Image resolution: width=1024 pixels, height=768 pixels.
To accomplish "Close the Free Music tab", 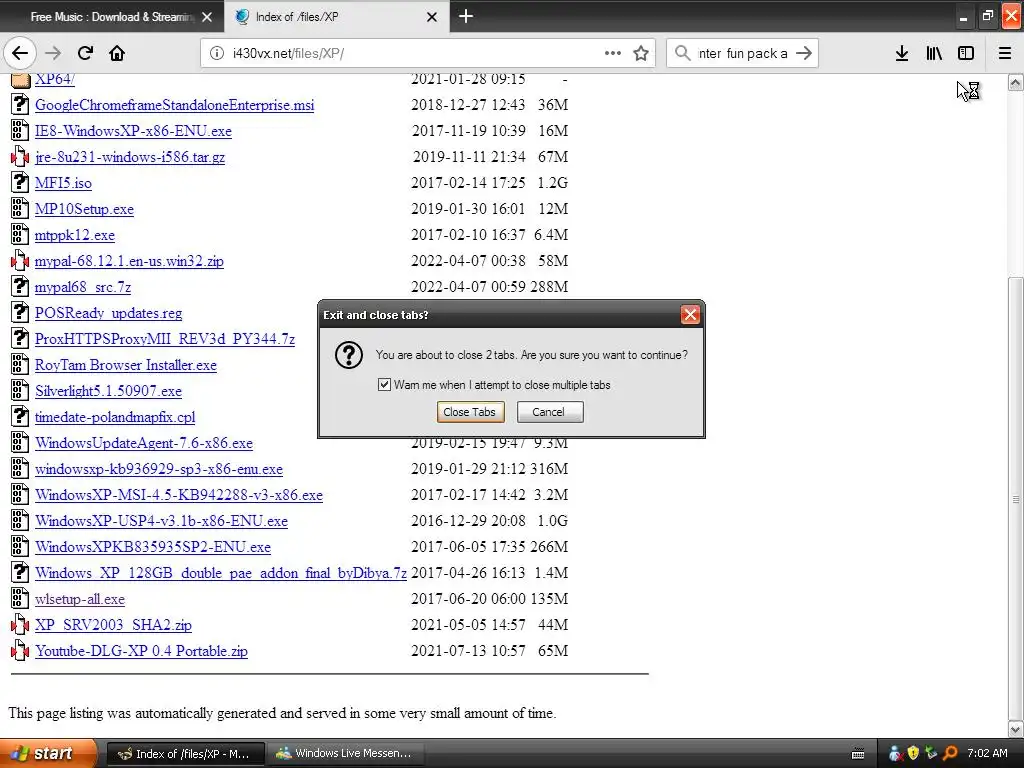I will [x=207, y=17].
